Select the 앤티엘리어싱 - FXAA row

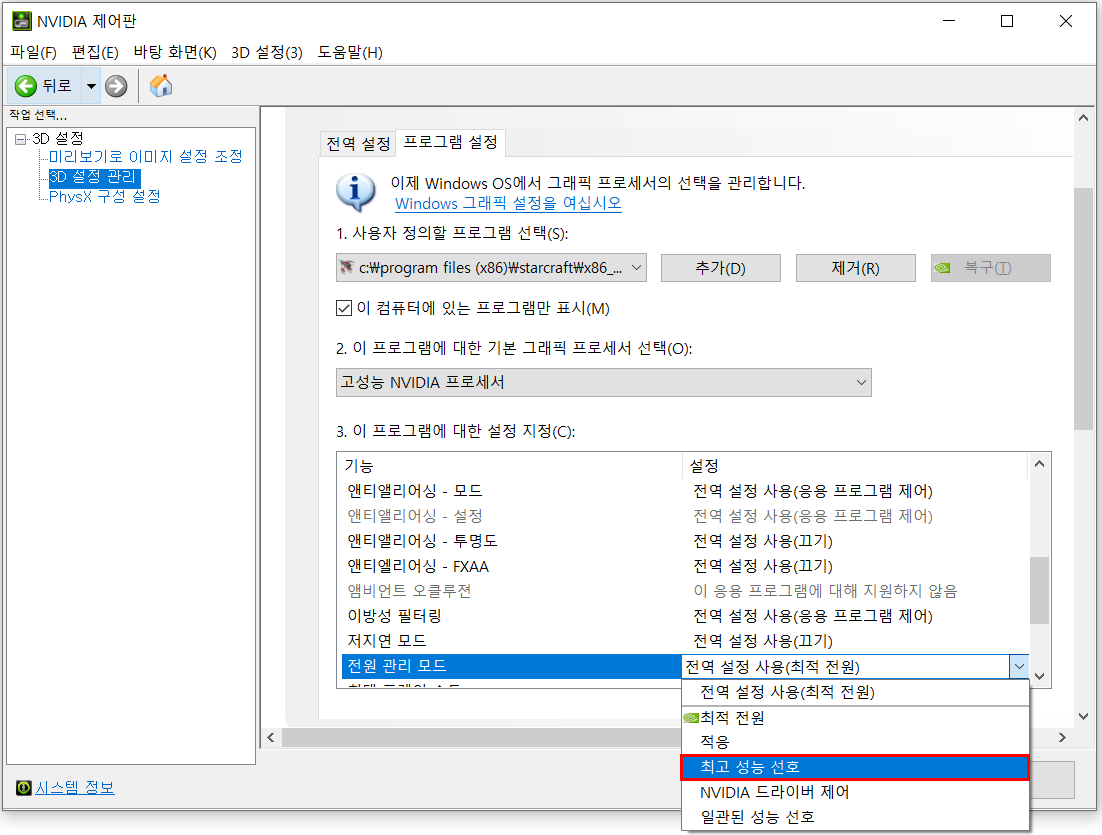pyautogui.click(x=685, y=566)
